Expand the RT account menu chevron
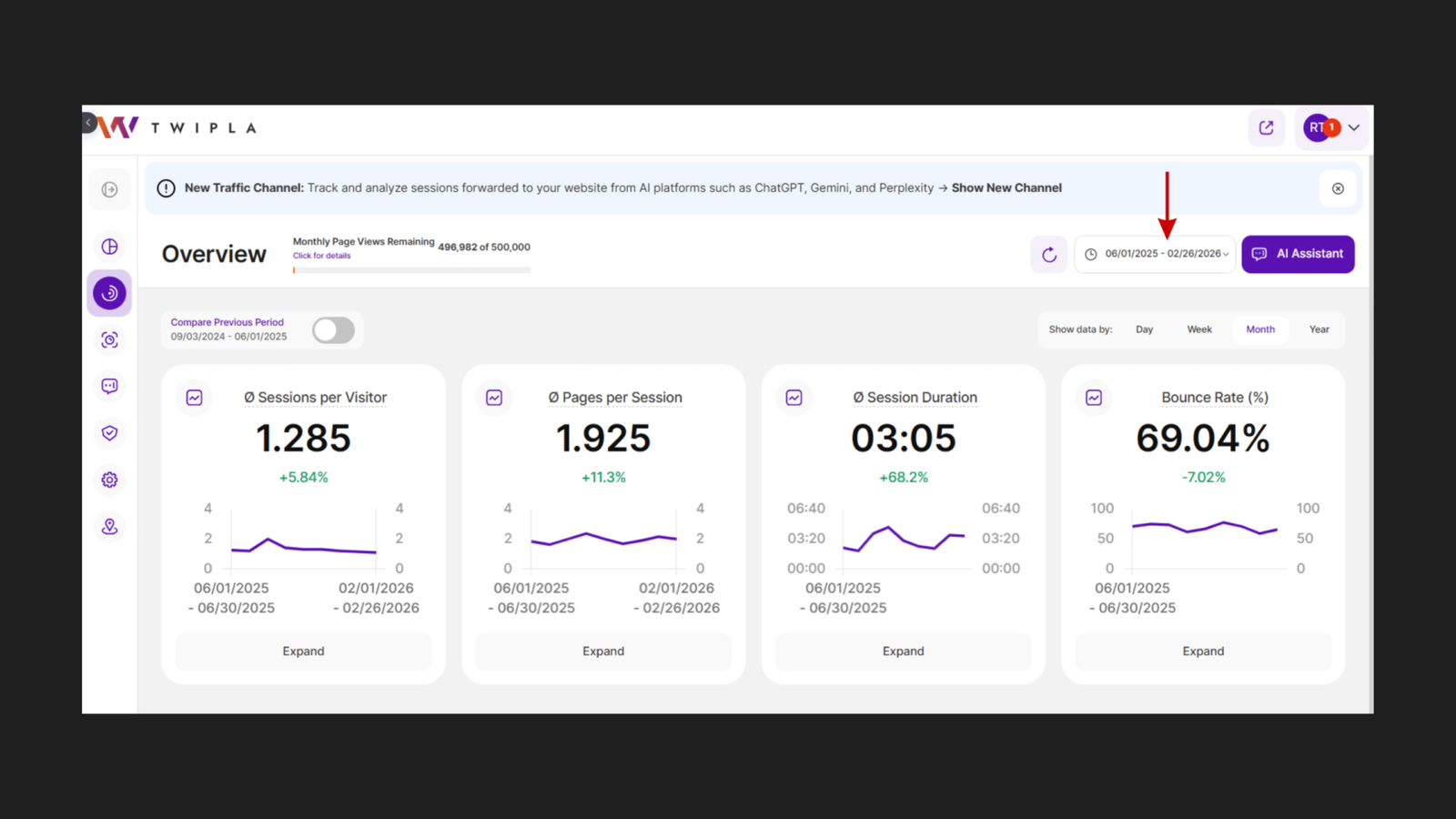Viewport: 1456px width, 819px height. [1353, 127]
